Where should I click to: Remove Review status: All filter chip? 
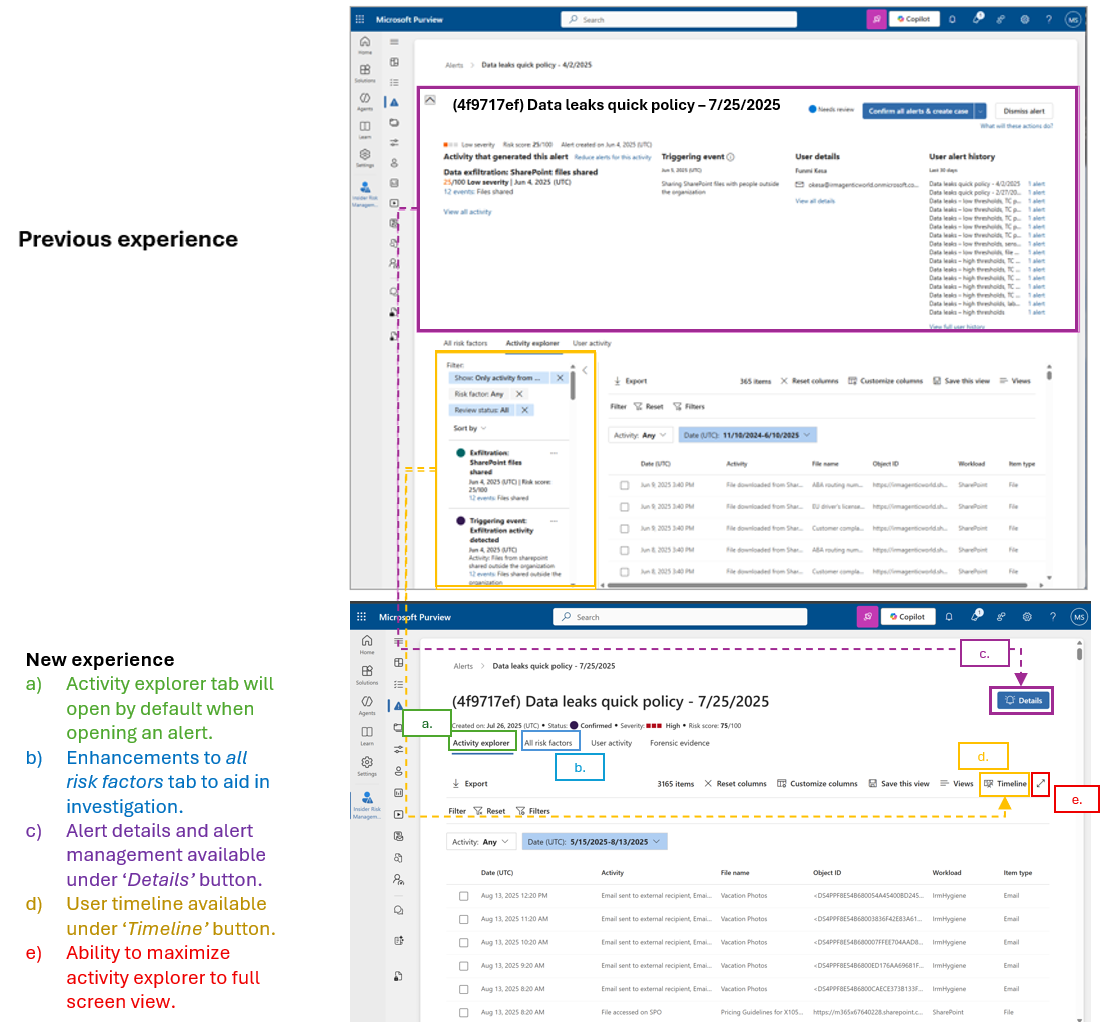[525, 410]
